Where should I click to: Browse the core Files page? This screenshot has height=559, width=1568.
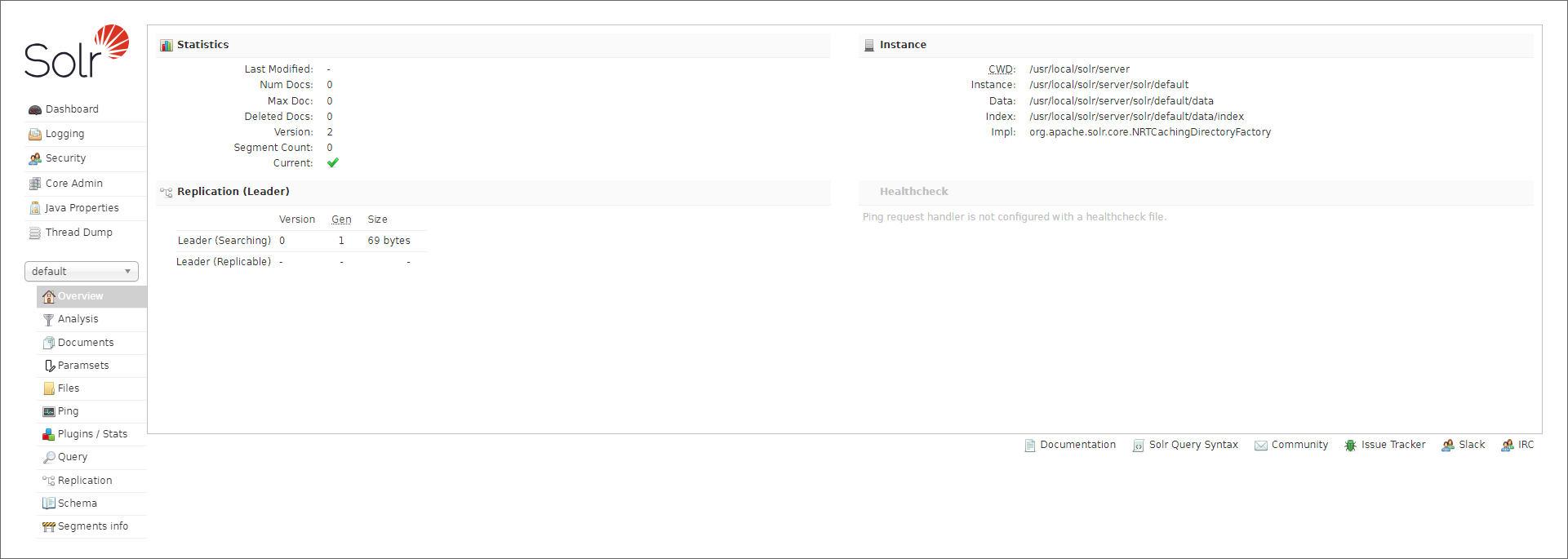point(69,388)
